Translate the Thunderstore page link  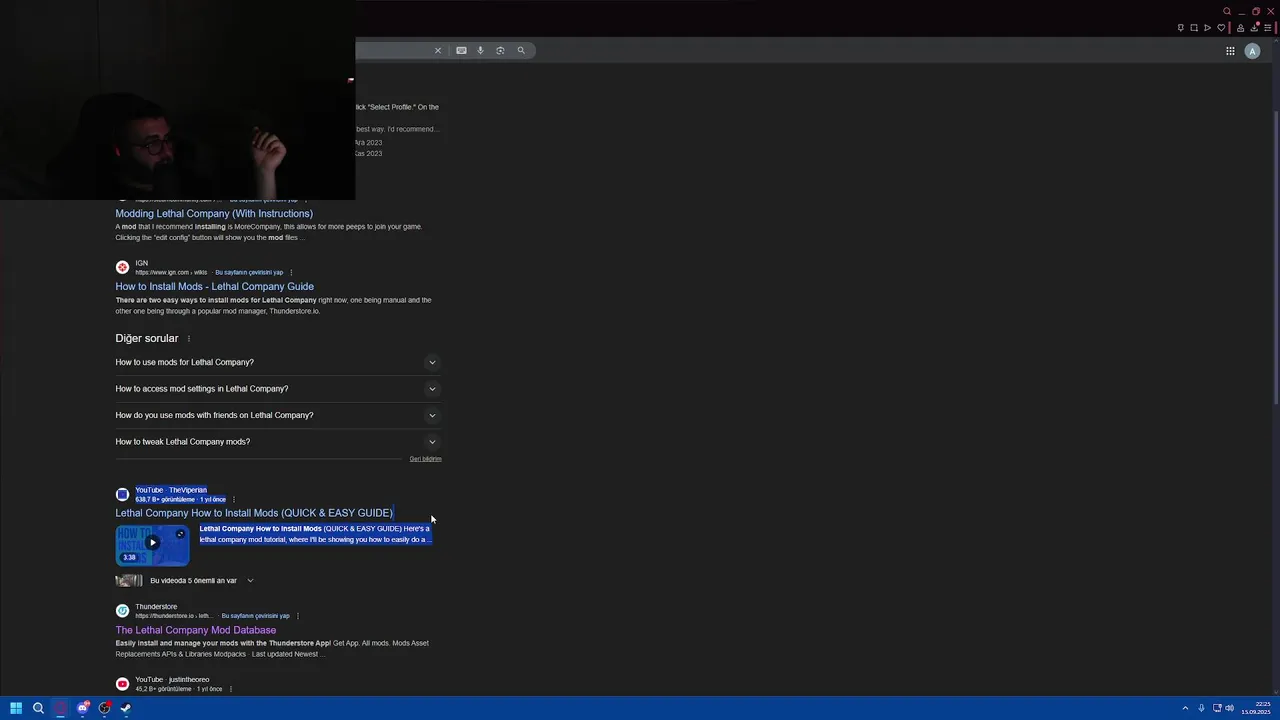point(255,616)
